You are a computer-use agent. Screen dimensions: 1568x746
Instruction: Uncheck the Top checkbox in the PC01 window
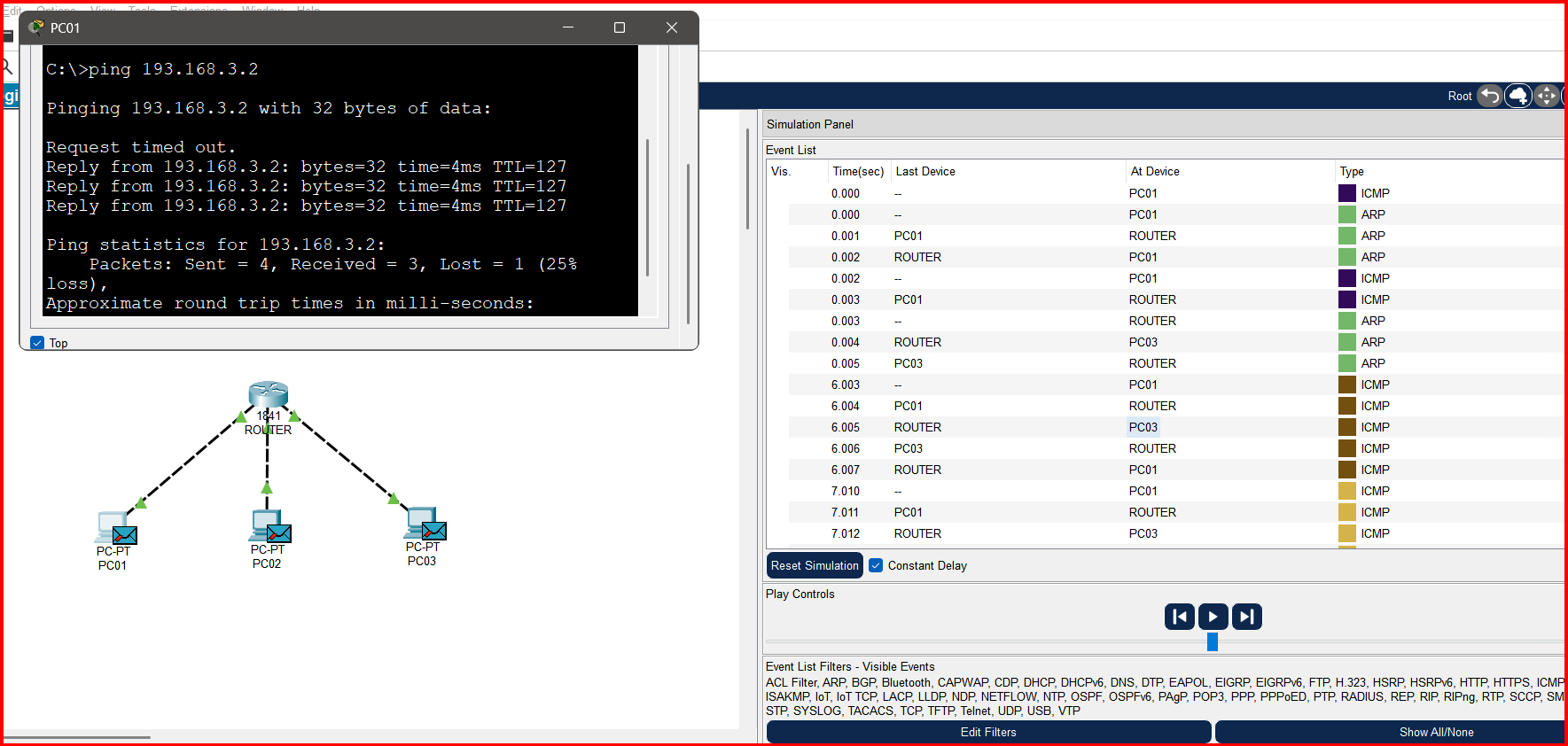pyautogui.click(x=37, y=343)
